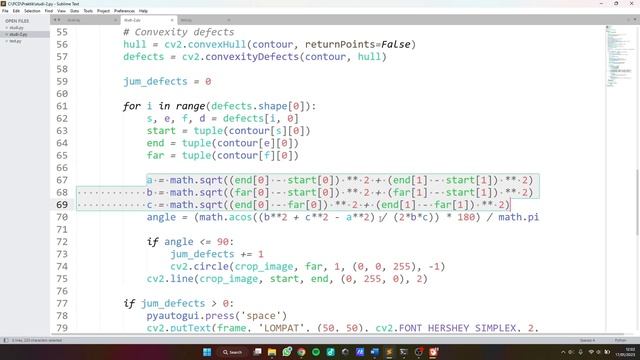Screen dimensions: 640x360
Task: Click the battery icon in system tray
Action: pyautogui.click(x=607, y=352)
